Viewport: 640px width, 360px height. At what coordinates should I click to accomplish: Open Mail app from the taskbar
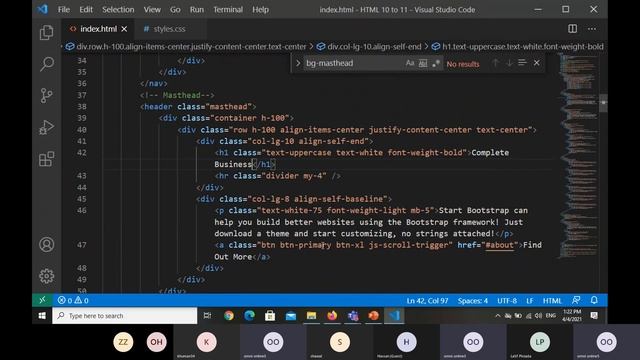pyautogui.click(x=291, y=316)
